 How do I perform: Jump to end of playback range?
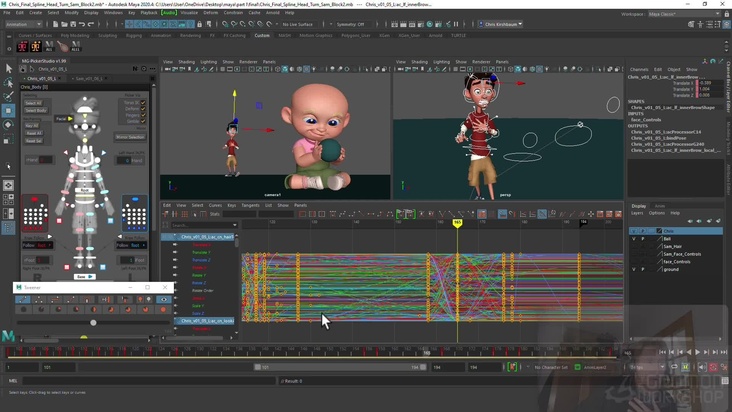click(x=723, y=352)
